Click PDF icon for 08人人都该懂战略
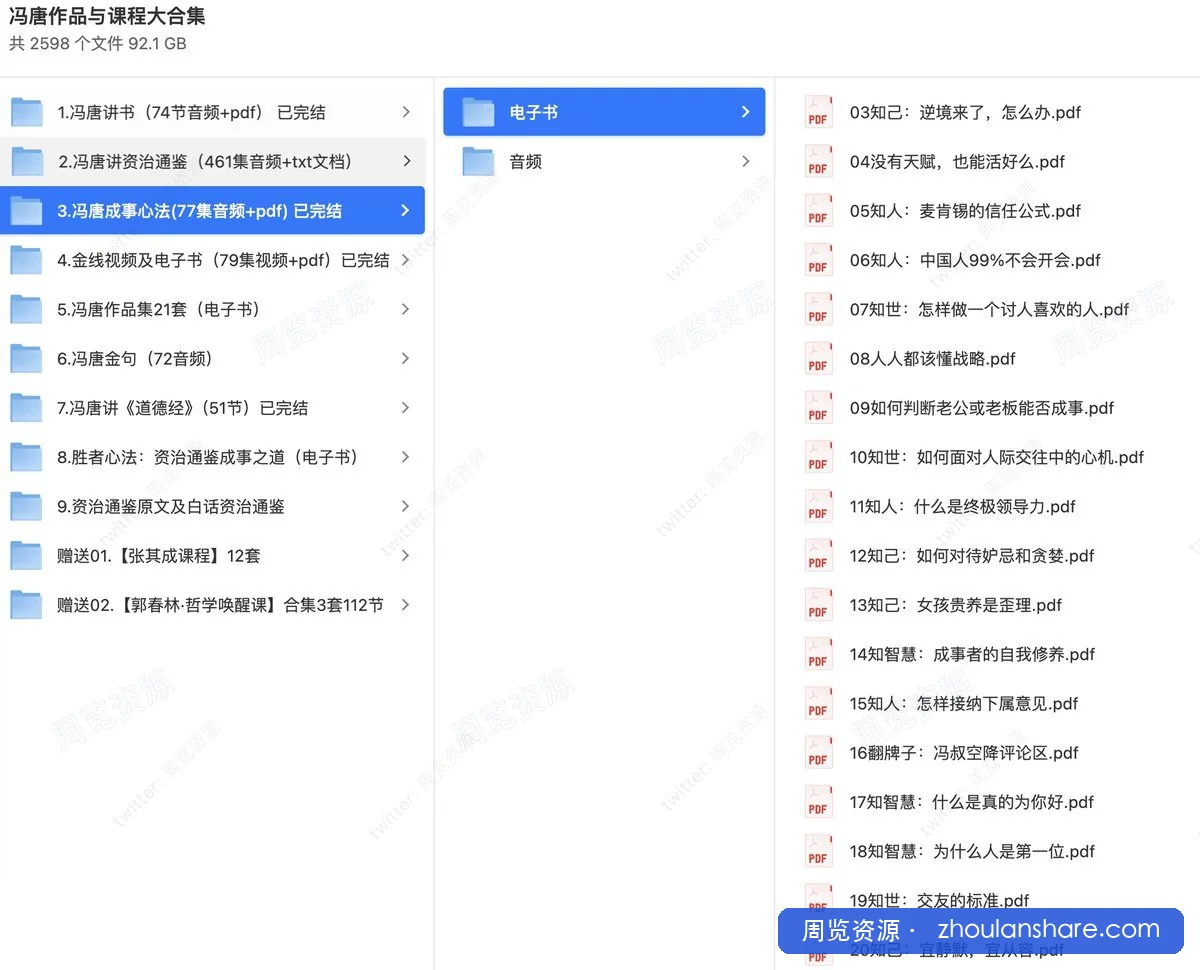 (x=819, y=358)
